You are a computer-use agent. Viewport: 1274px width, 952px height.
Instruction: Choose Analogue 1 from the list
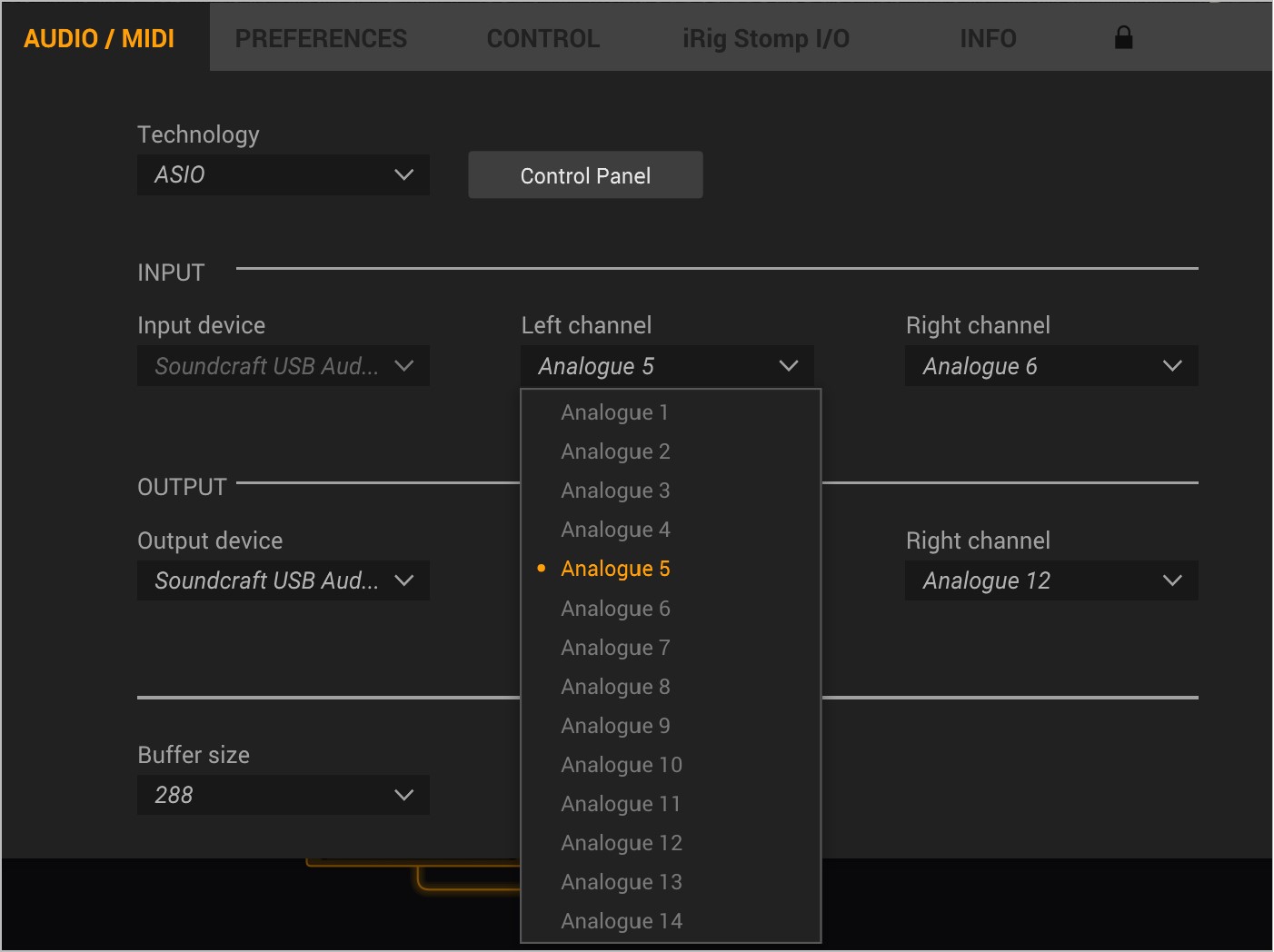point(615,412)
